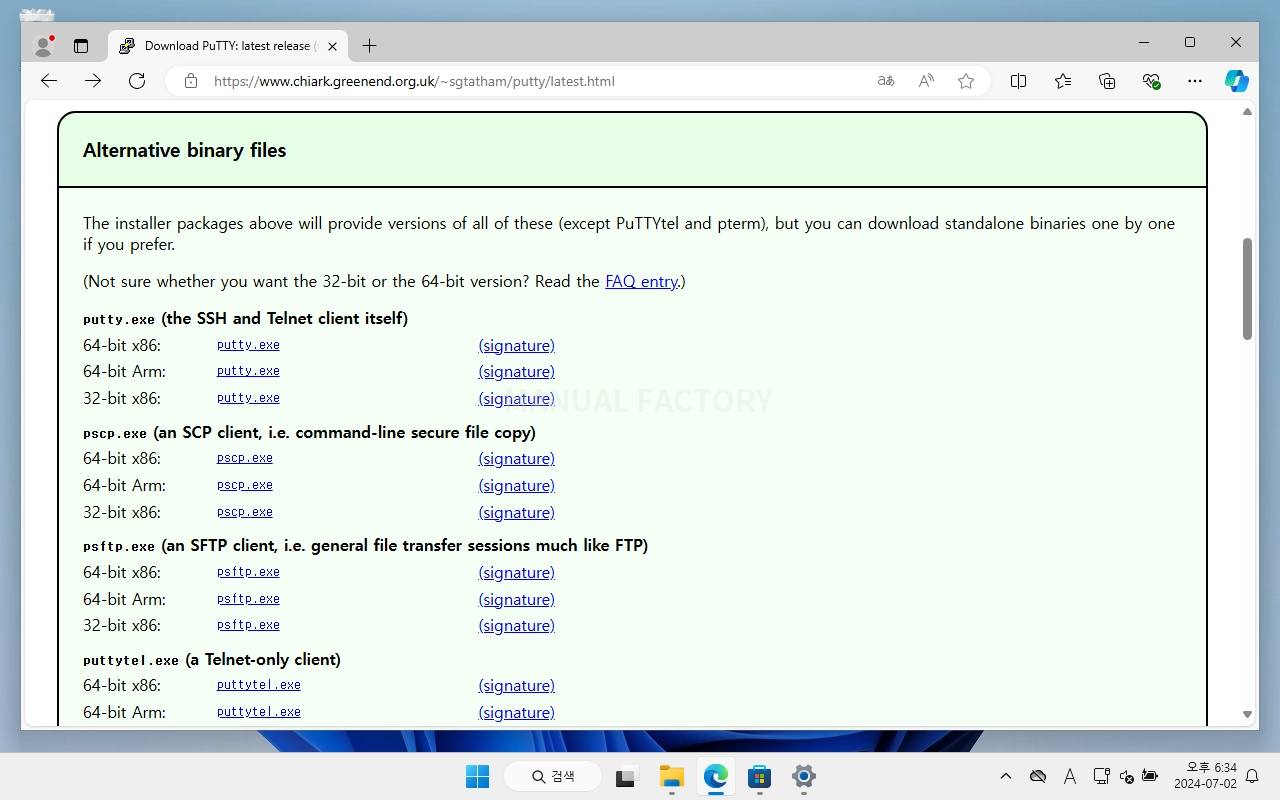Close the Download PuTTY tab
Viewport: 1280px width, 800px height.
click(x=332, y=46)
